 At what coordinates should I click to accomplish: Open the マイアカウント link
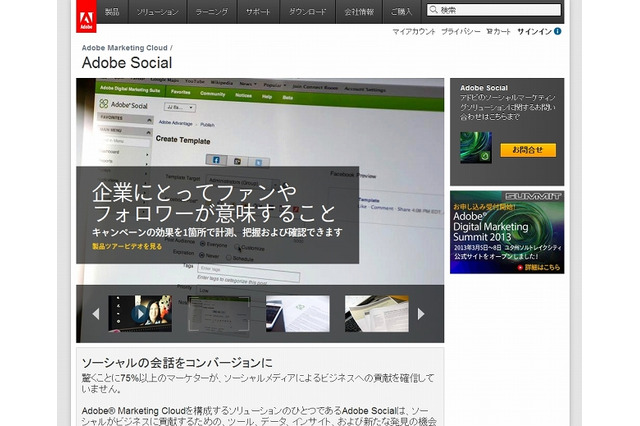coord(413,31)
